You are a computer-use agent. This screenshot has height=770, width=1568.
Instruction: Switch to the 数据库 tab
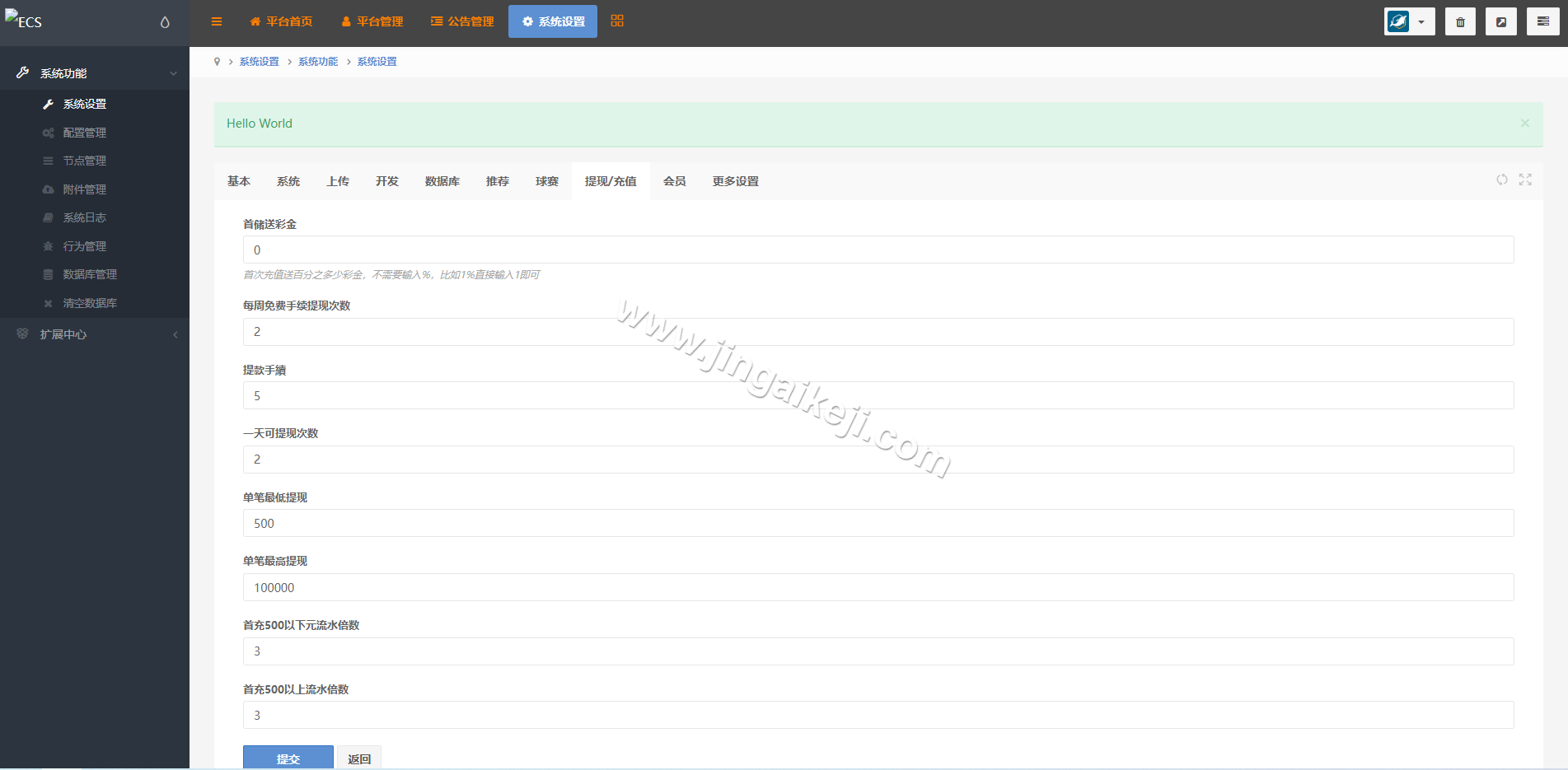pyautogui.click(x=442, y=181)
